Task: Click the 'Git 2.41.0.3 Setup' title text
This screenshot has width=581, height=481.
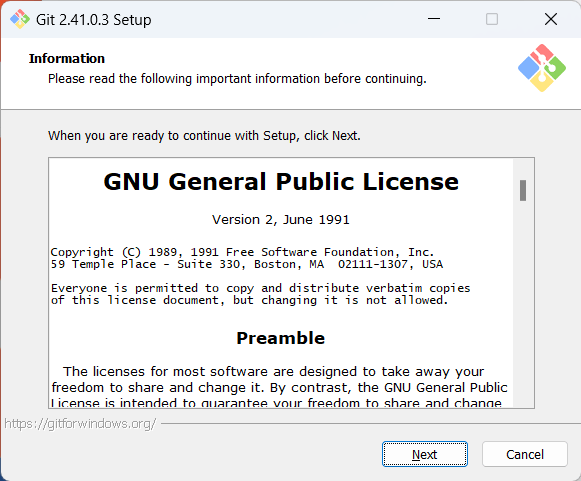Action: coord(93,20)
